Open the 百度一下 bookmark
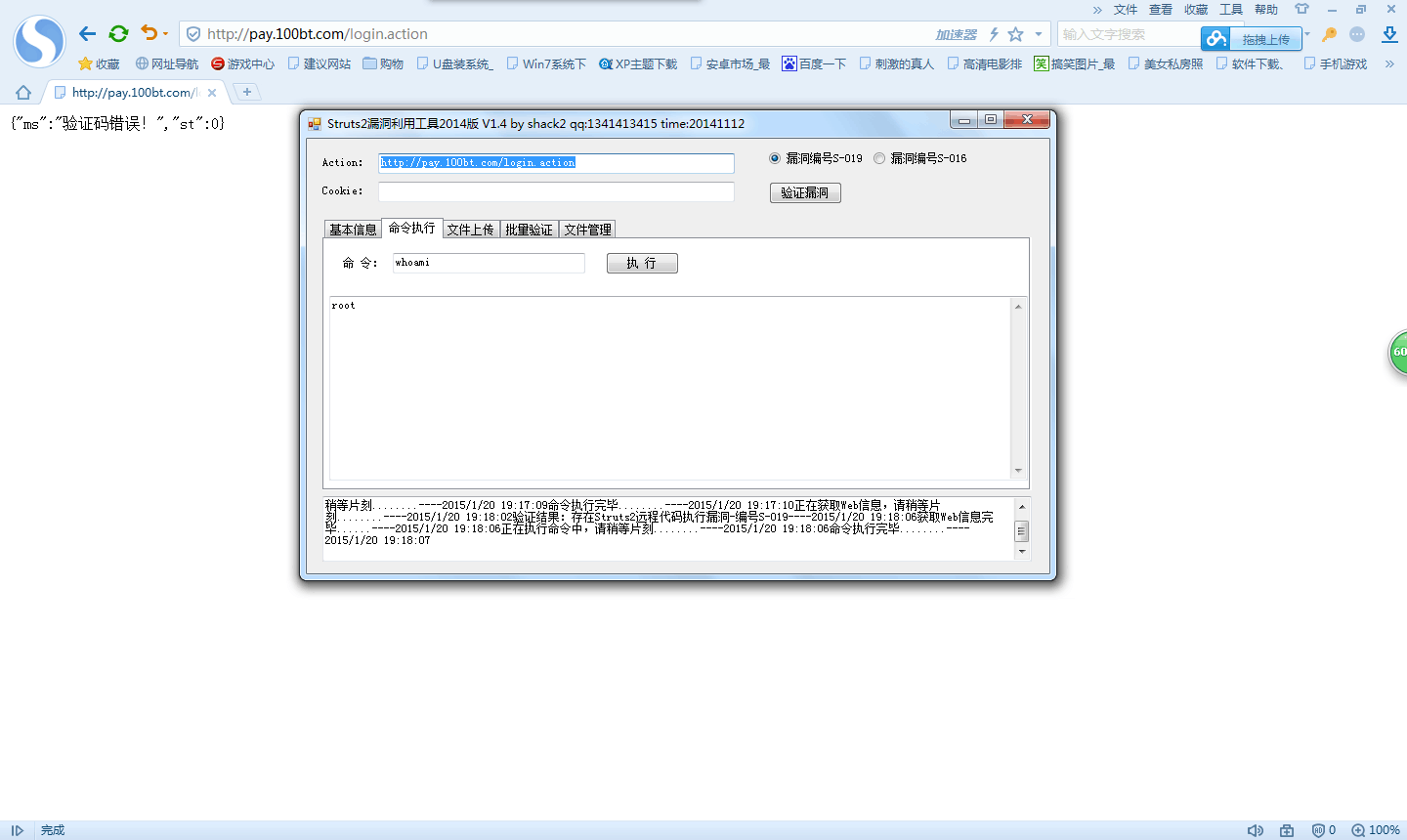This screenshot has height=840, width=1407. [x=814, y=63]
